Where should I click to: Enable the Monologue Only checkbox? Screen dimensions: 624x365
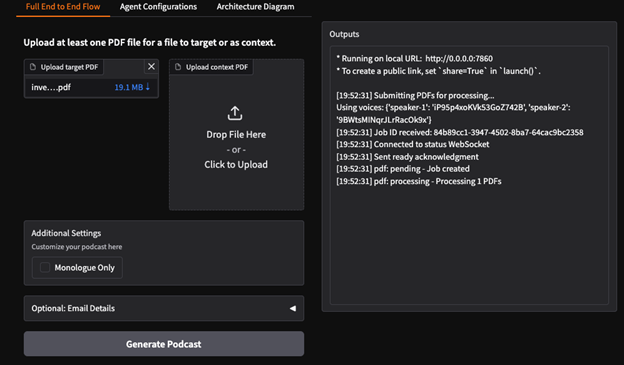[x=45, y=267]
